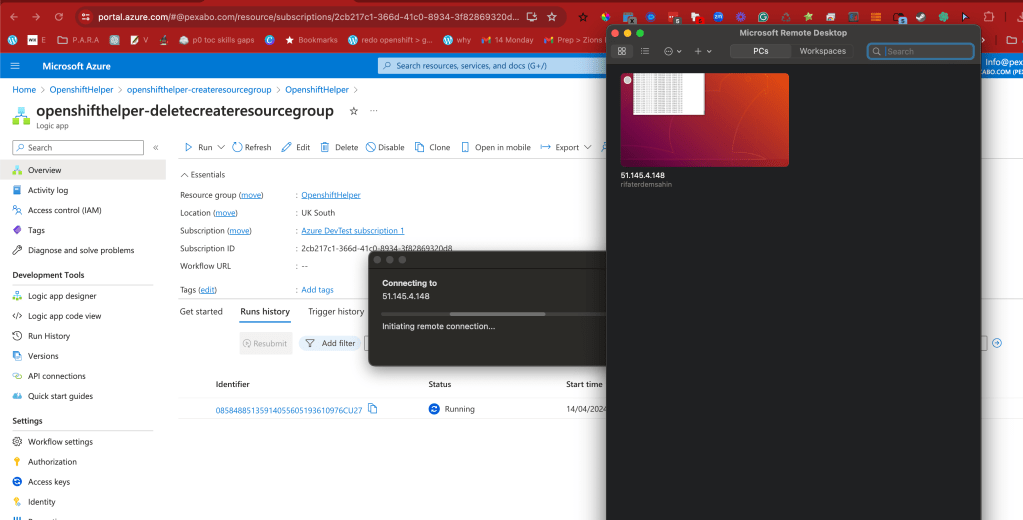This screenshot has height=520, width=1023.
Task: Open openshifthelper-createresourcegroup in the breadcrumb
Action: 199,90
